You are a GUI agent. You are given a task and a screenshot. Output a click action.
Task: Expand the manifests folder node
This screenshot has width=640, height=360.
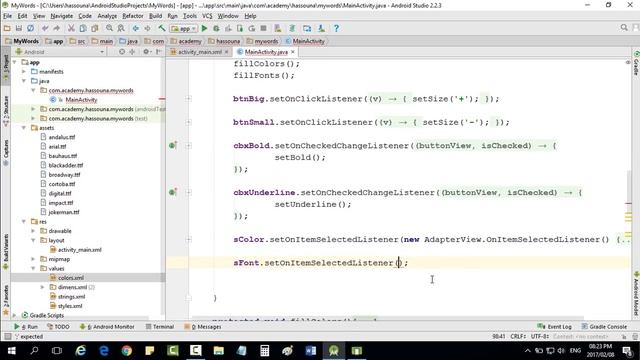coord(24,71)
